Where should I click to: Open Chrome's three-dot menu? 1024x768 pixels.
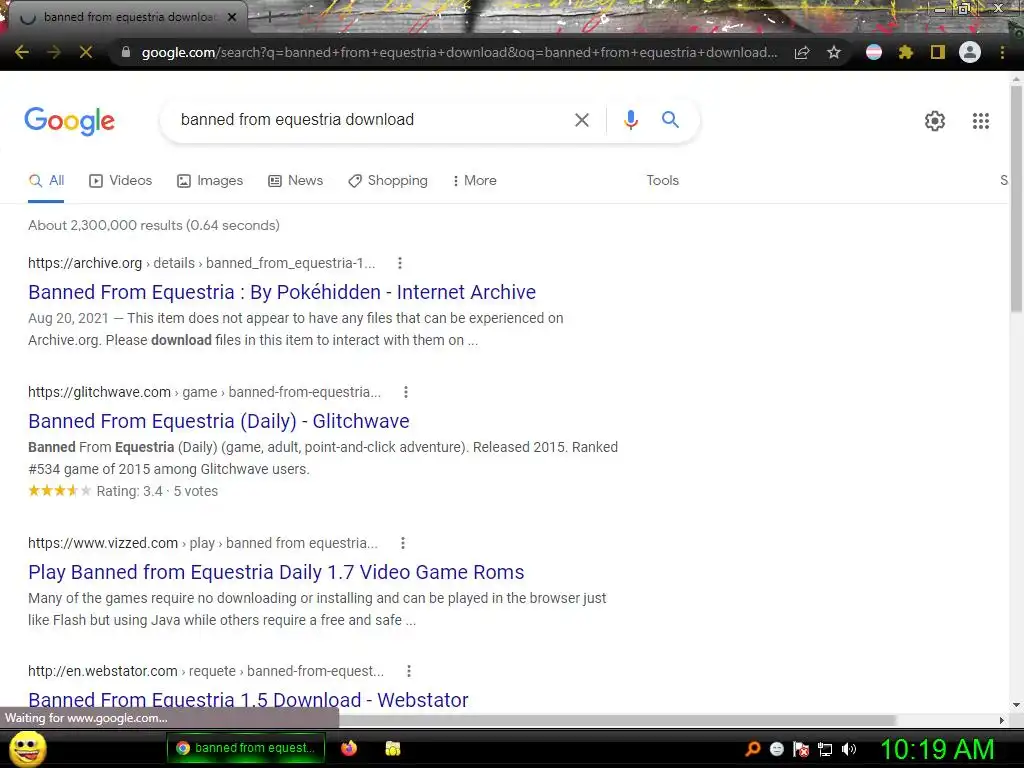coord(1002,52)
